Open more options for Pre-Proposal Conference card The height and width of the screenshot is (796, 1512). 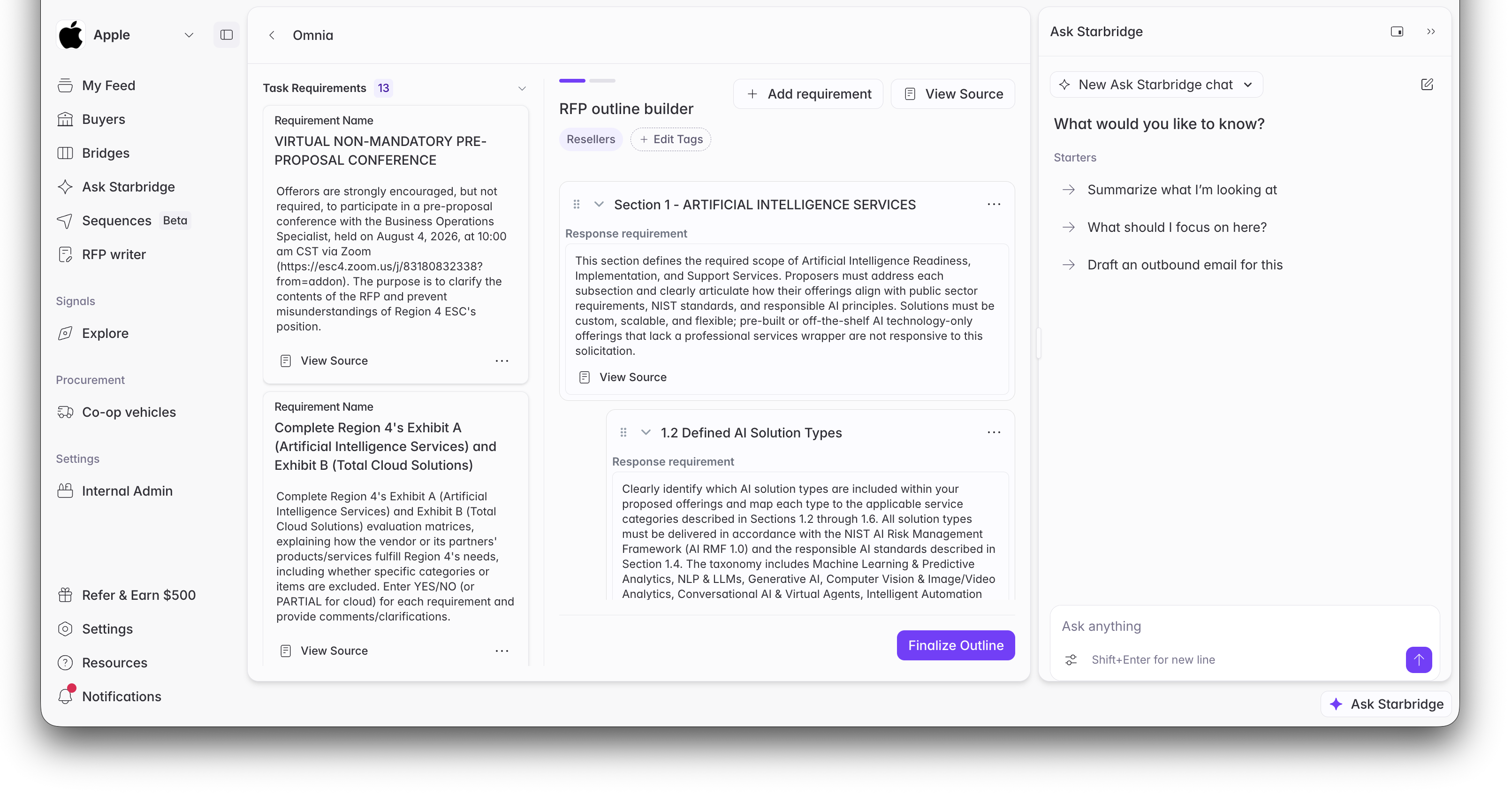click(x=502, y=361)
